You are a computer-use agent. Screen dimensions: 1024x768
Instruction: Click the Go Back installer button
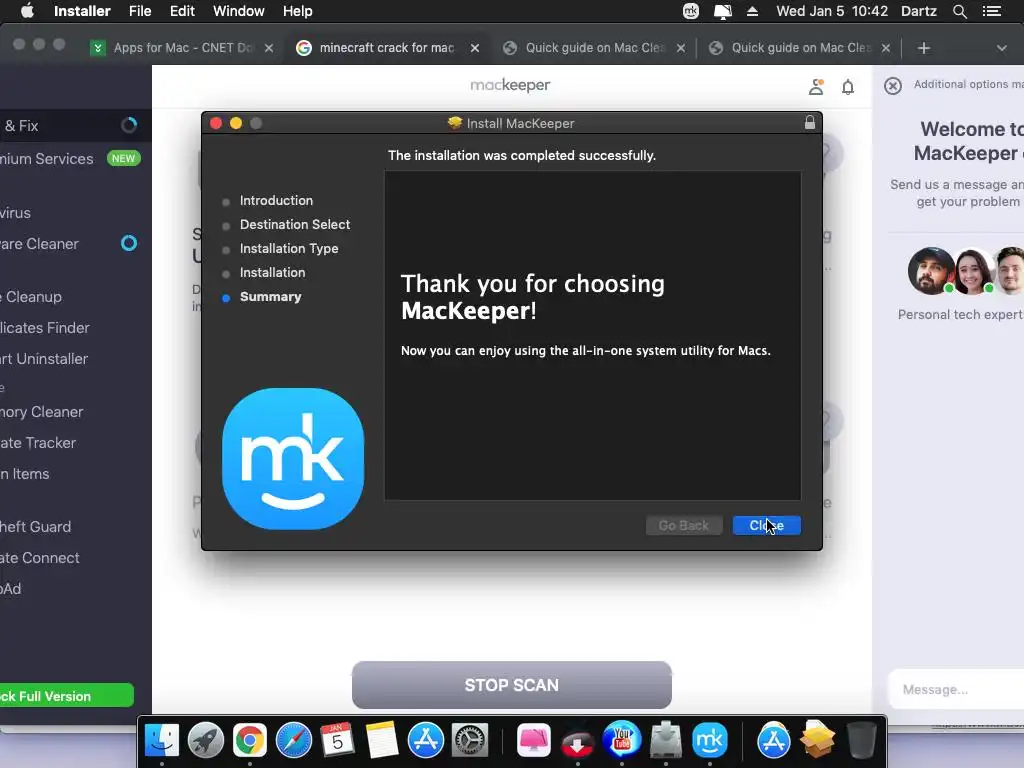coord(684,525)
